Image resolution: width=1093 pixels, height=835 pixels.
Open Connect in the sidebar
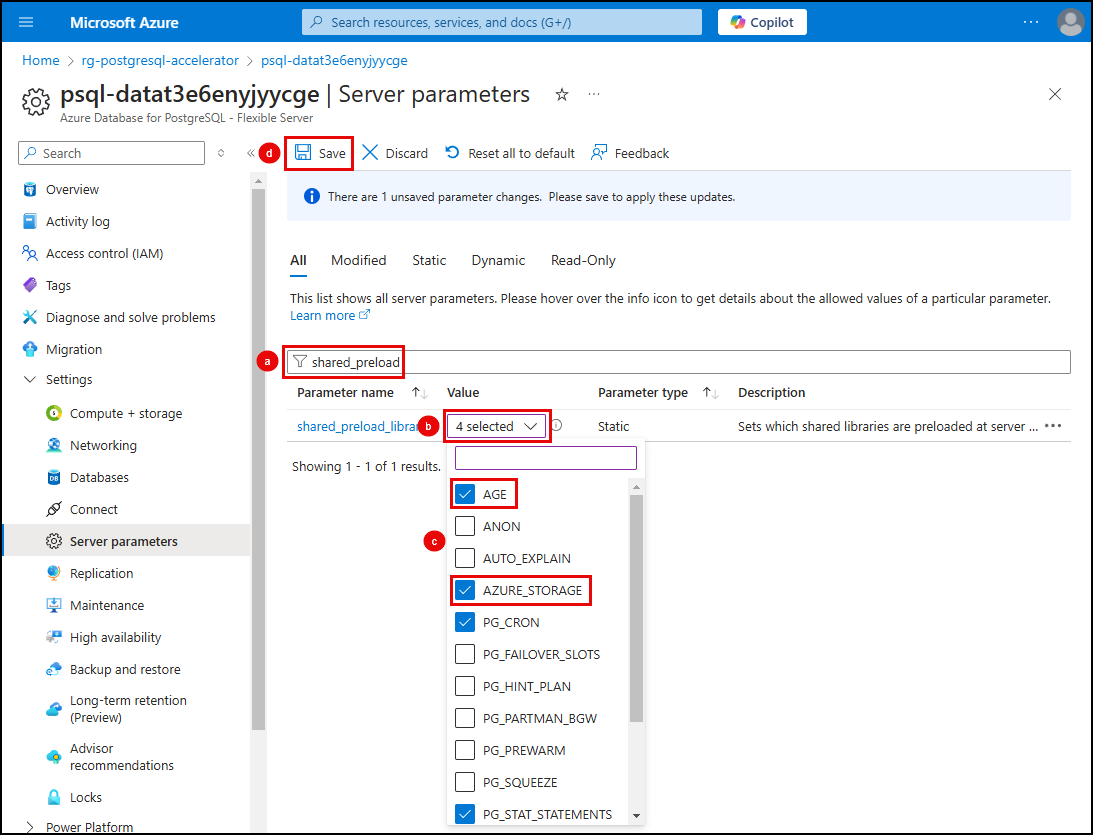[x=93, y=510]
